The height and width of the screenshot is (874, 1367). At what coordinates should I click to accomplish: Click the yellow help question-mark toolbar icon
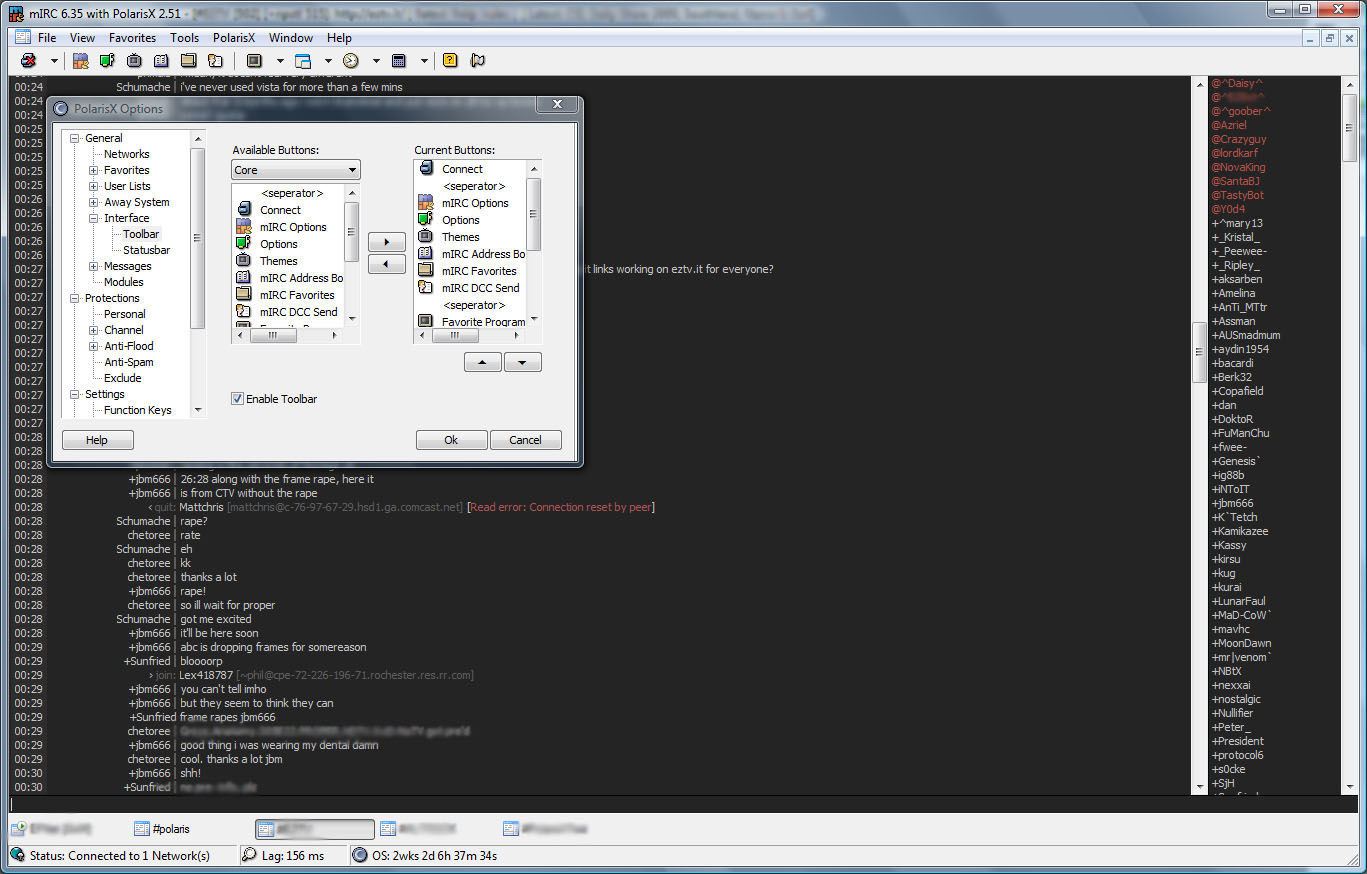450,61
